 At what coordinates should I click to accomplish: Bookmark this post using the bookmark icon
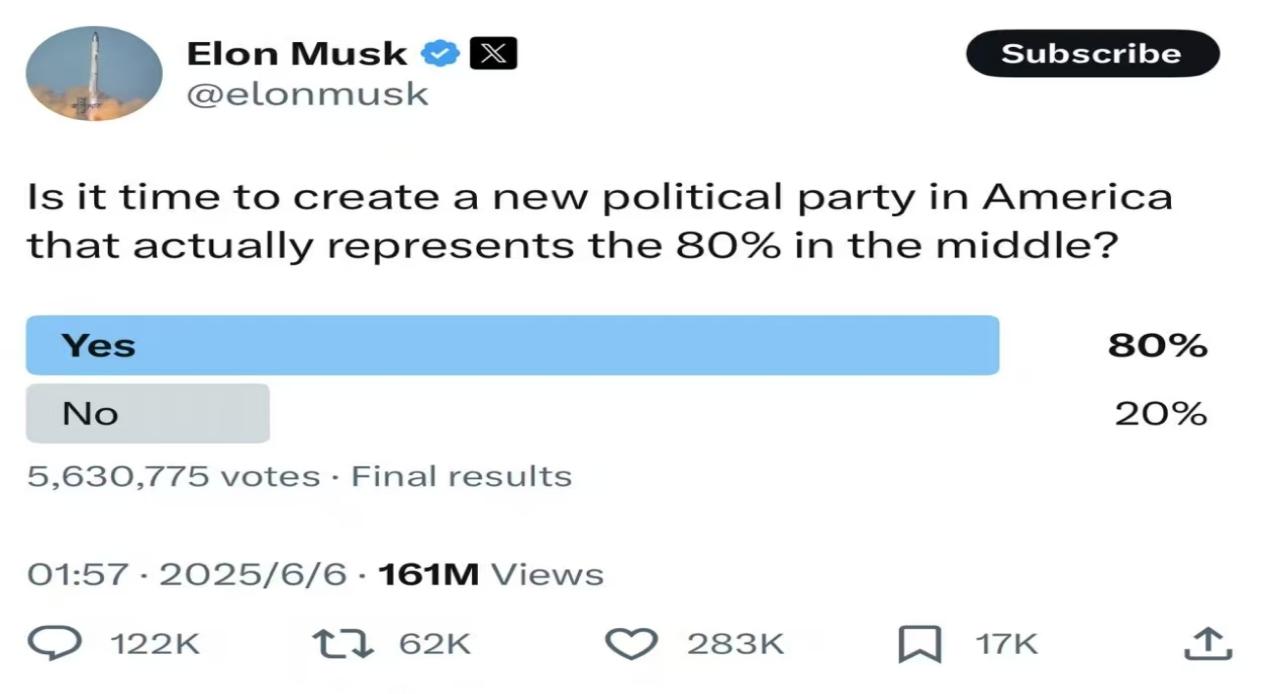coord(918,643)
